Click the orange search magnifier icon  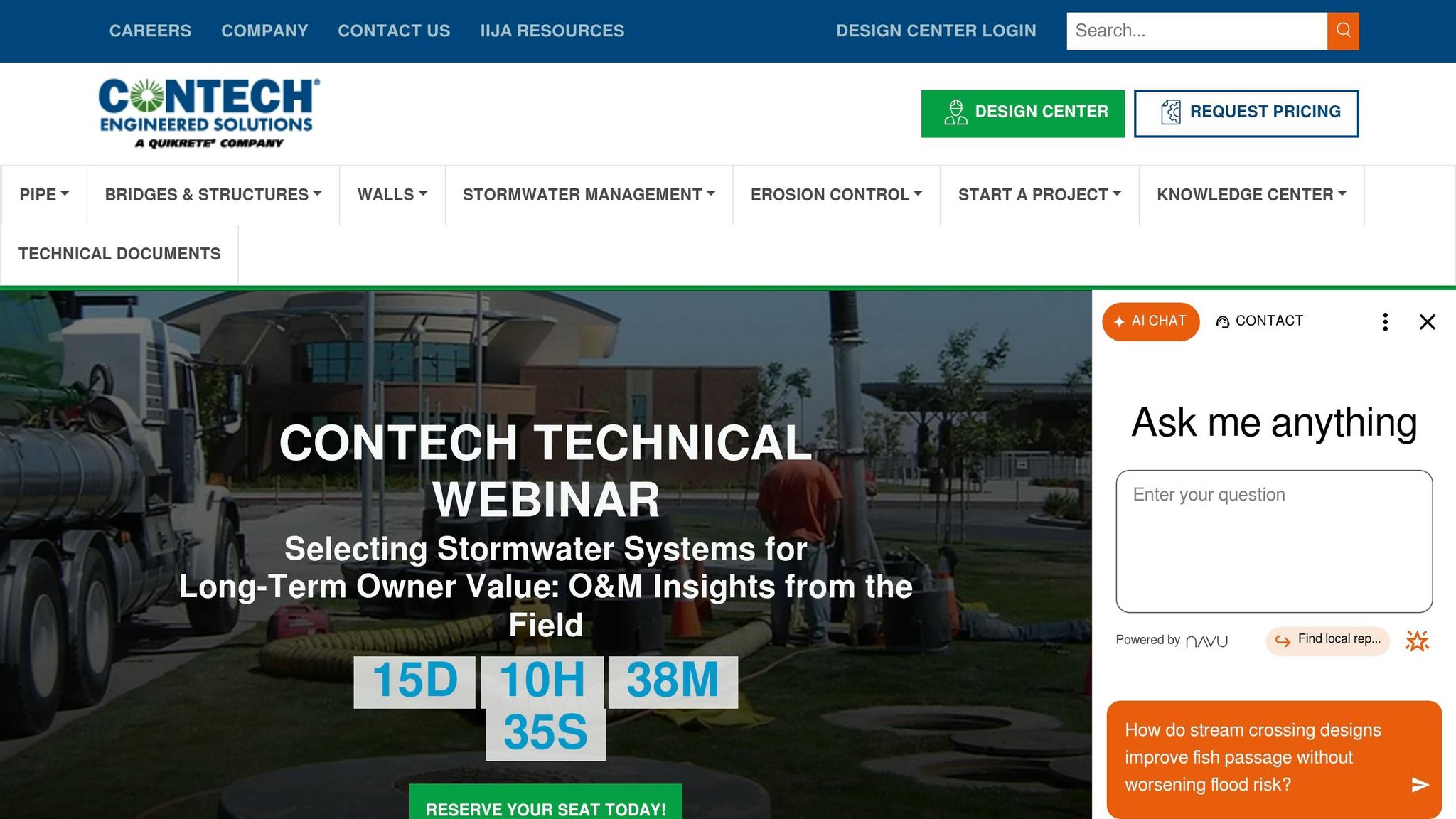coord(1343,31)
